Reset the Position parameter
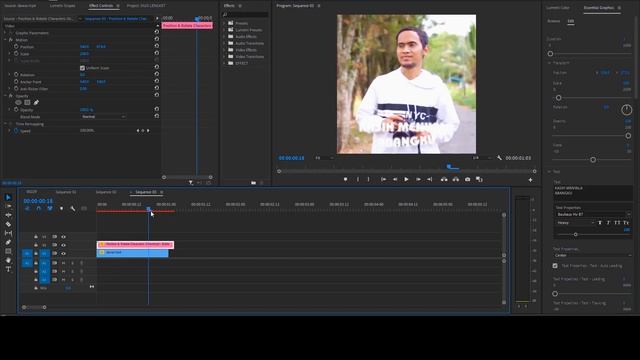 (157, 46)
